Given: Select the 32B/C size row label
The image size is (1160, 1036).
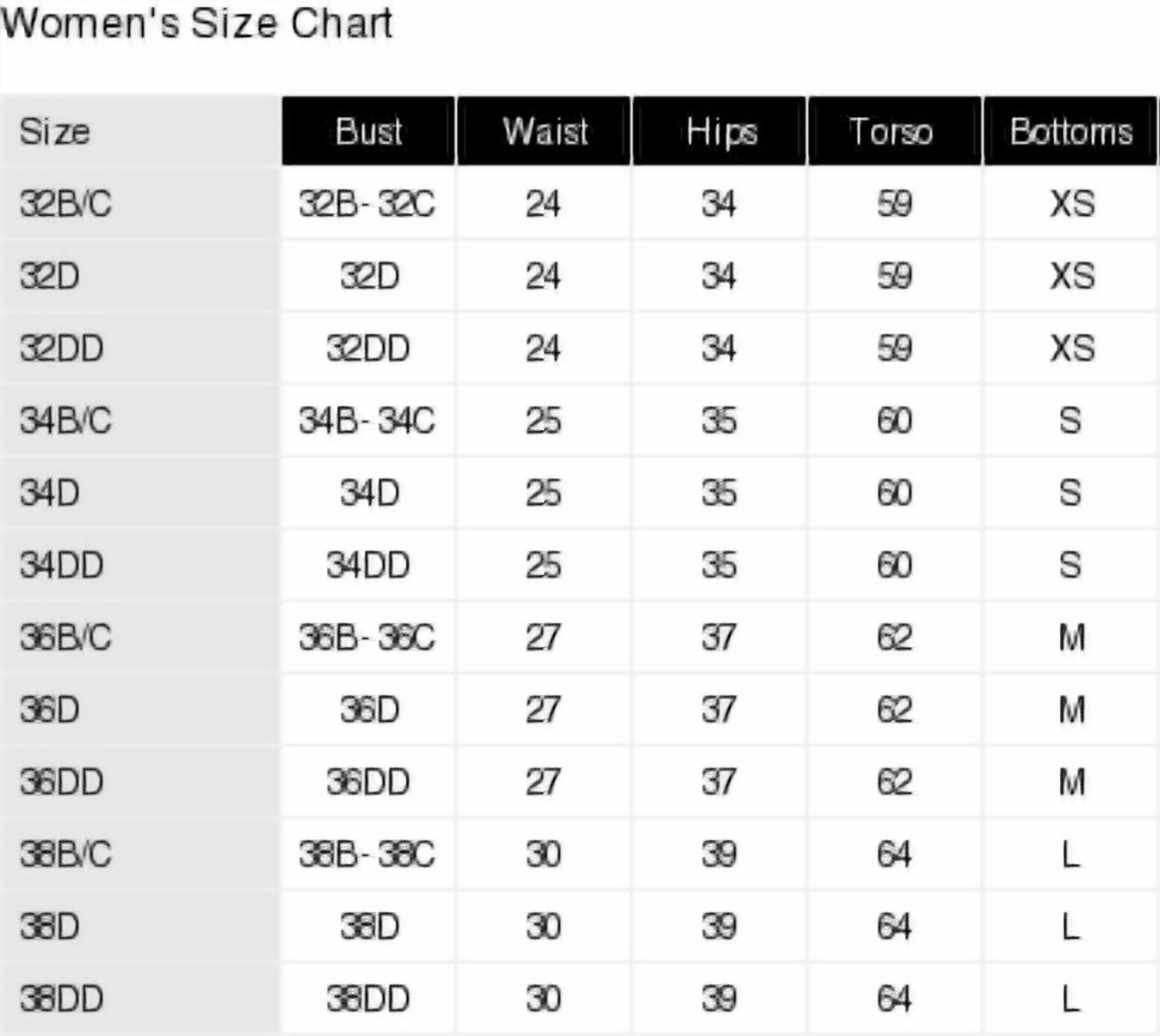Looking at the screenshot, I should (x=65, y=204).
